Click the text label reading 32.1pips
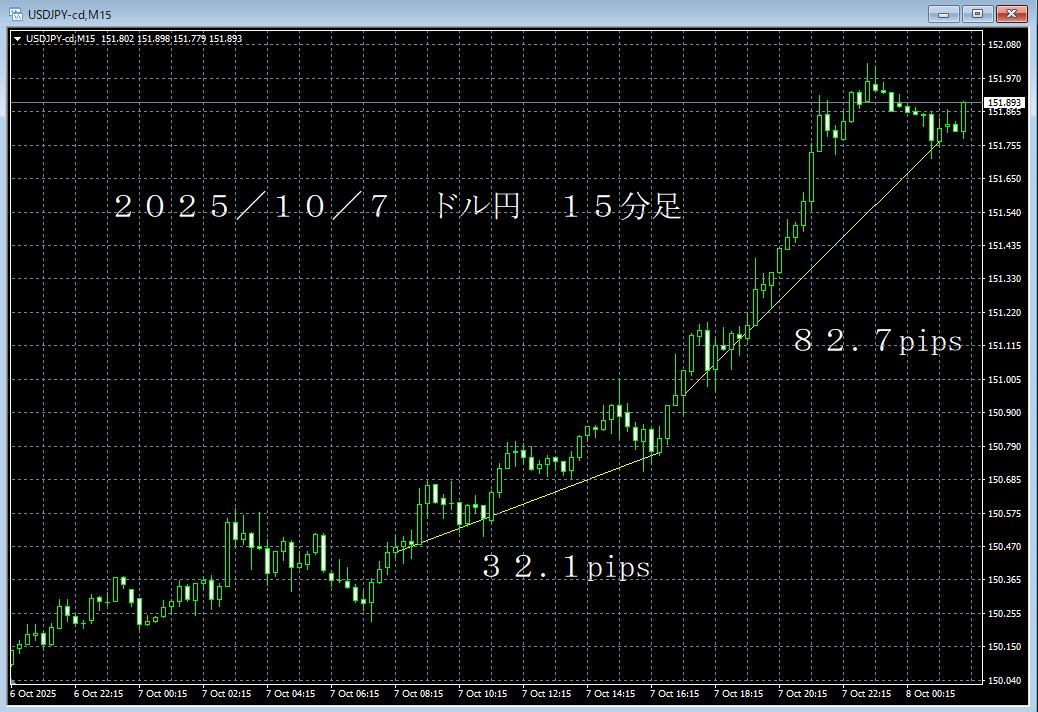 [567, 567]
